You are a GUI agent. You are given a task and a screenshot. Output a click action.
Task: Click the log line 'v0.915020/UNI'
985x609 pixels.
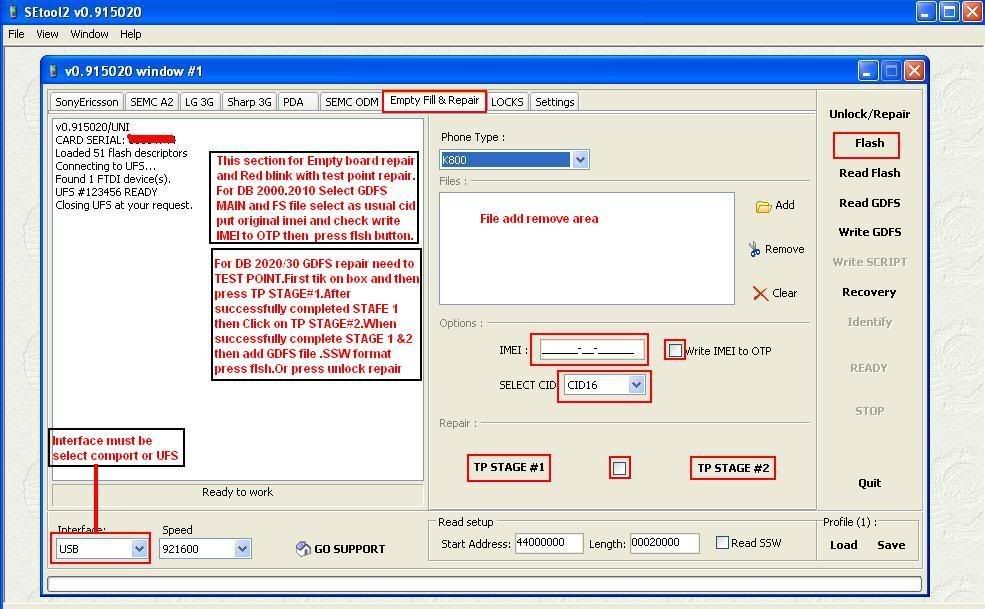point(92,126)
